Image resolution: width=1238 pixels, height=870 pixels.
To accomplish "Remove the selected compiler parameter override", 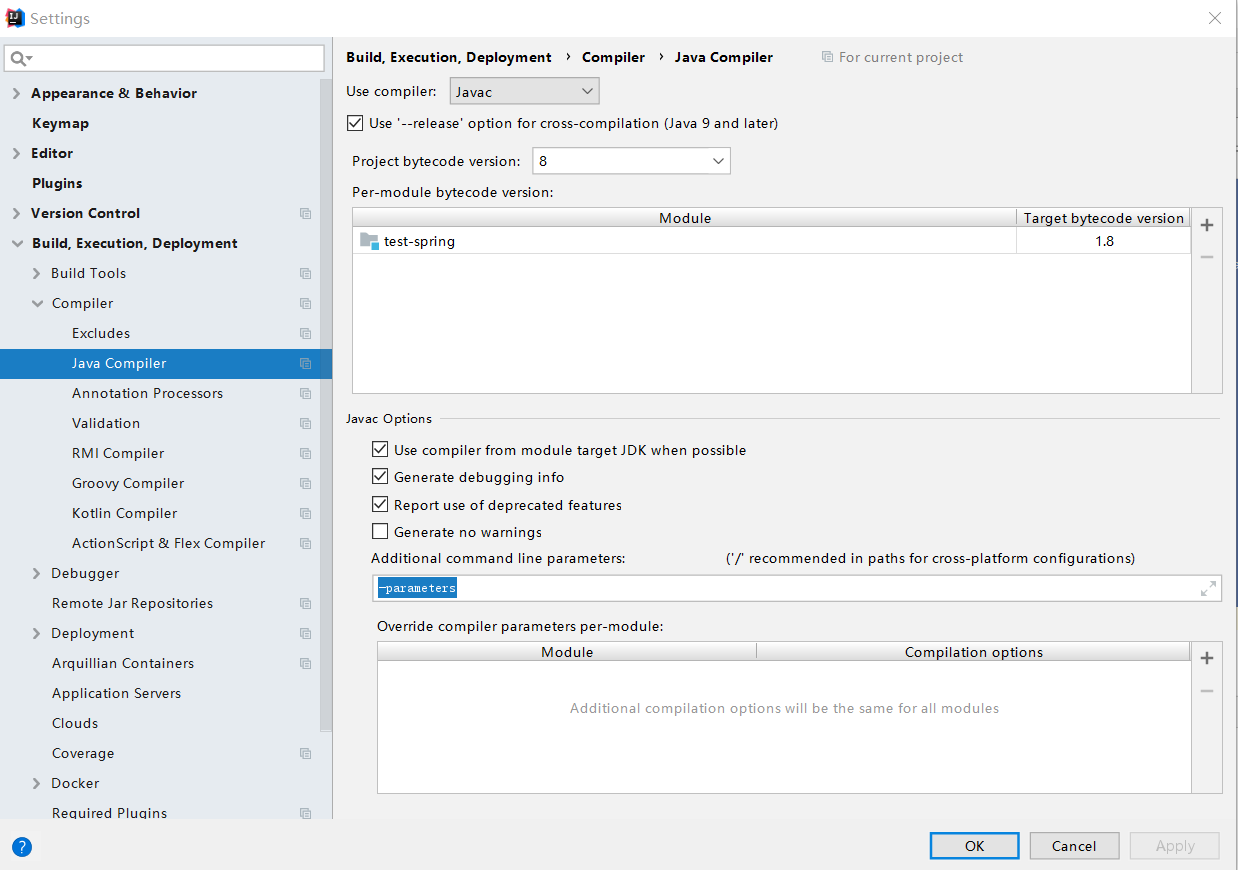I will [1207, 691].
